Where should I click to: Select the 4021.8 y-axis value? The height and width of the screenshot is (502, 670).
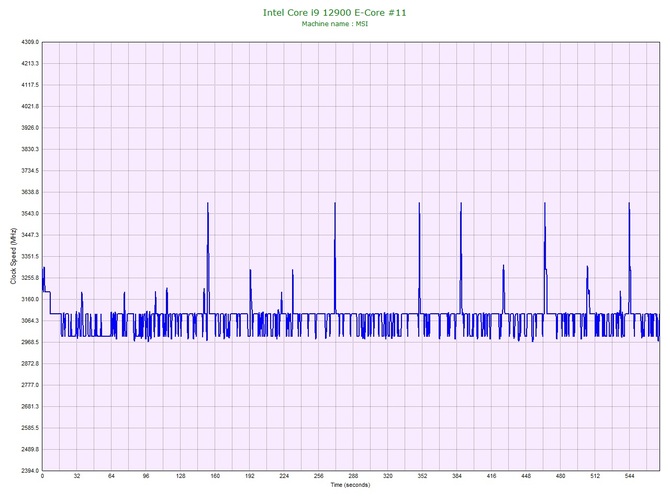[30, 106]
